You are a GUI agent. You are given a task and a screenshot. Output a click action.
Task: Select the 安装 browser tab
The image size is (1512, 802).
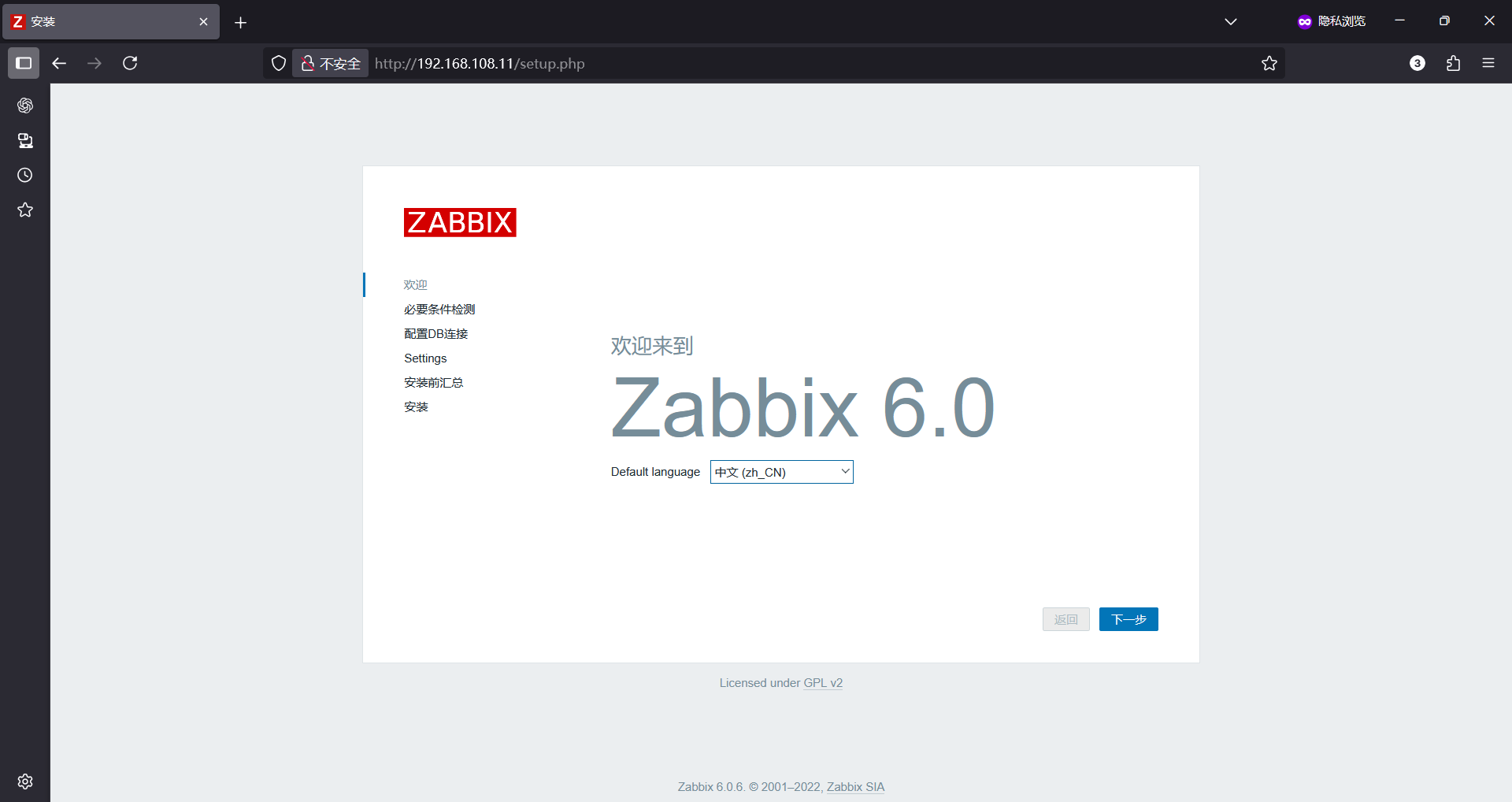[110, 21]
